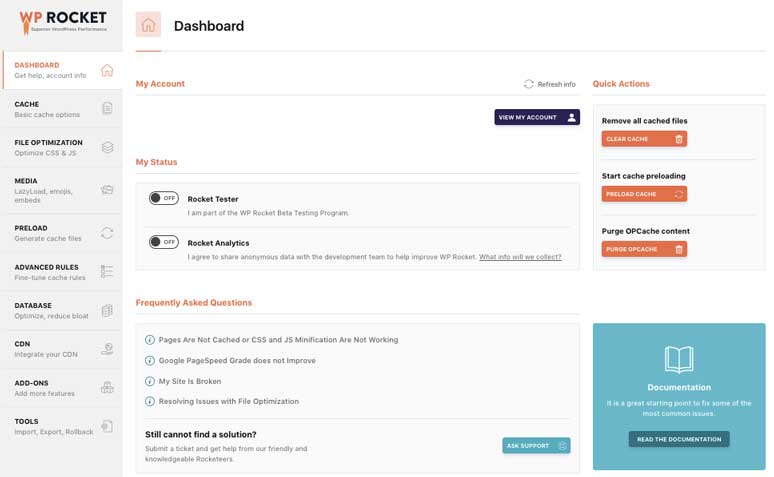The image size is (774, 477).
Task: Open the Database section
Action: point(61,311)
